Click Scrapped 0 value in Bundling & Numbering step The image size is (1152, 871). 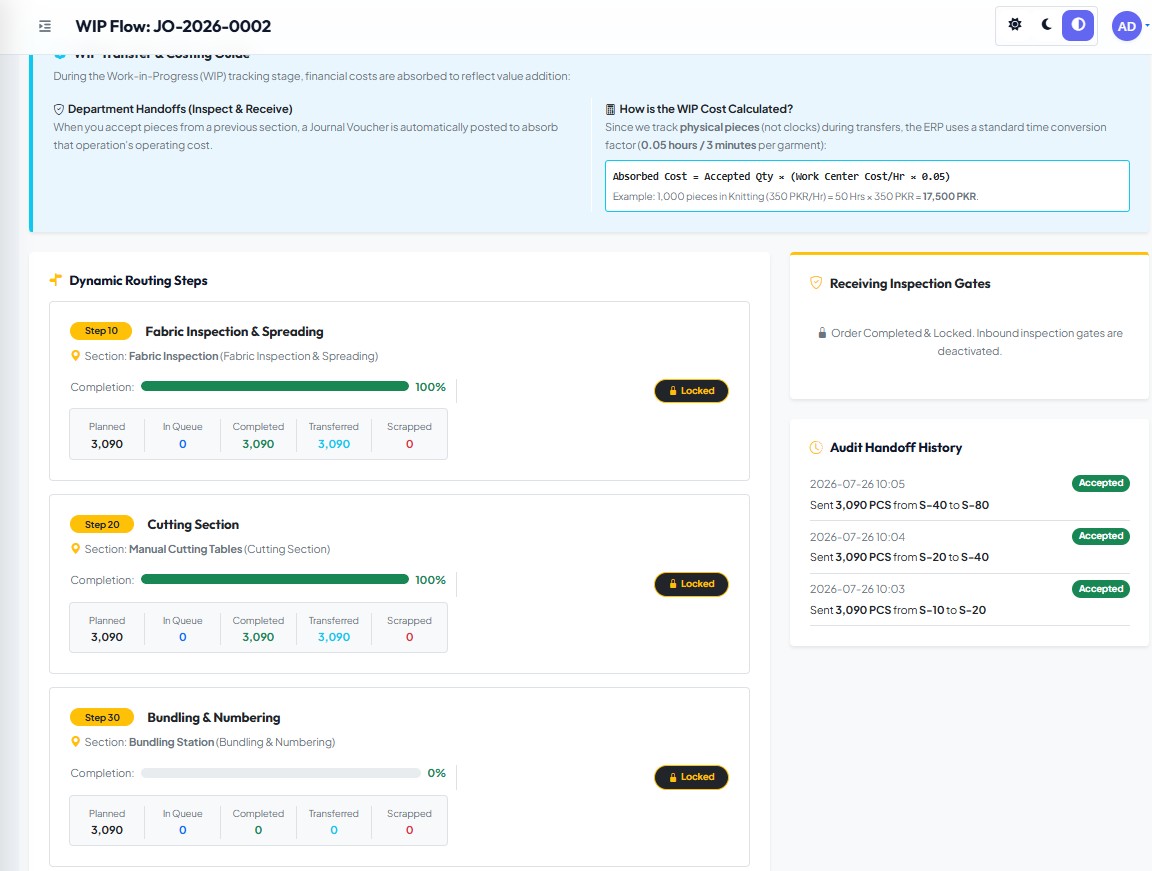[x=409, y=831]
